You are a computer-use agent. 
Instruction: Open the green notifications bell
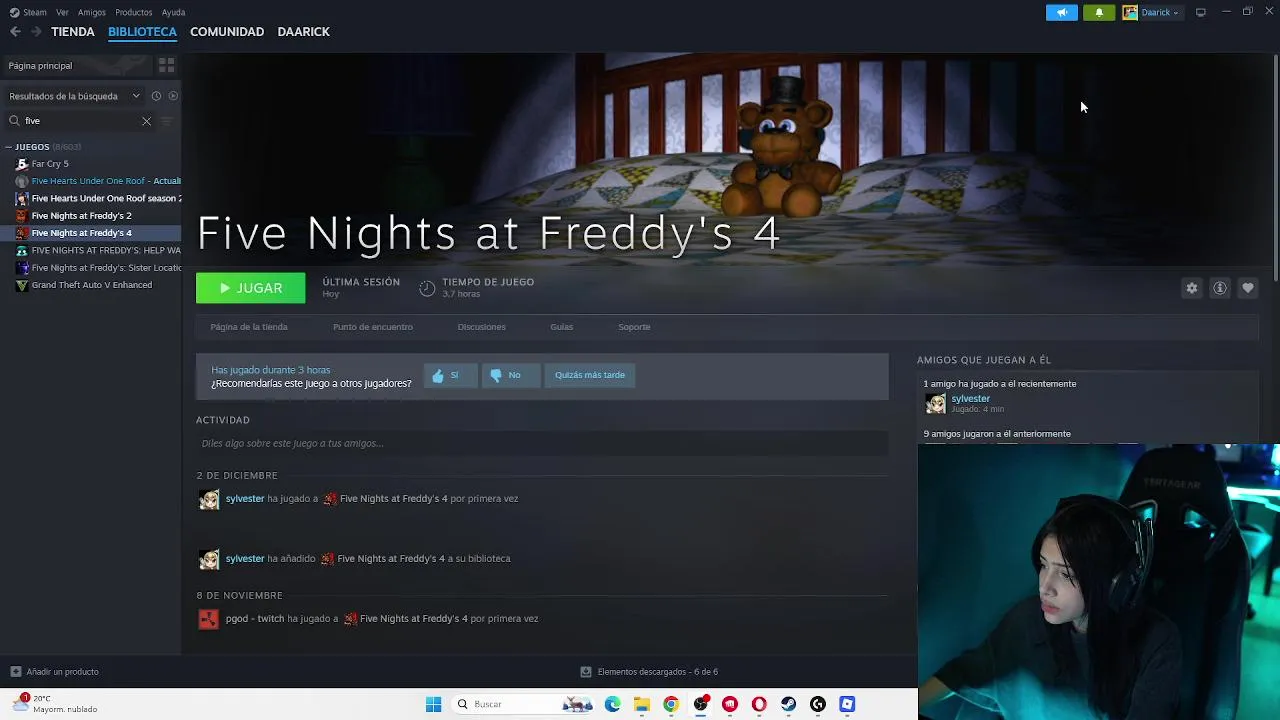click(x=1099, y=12)
